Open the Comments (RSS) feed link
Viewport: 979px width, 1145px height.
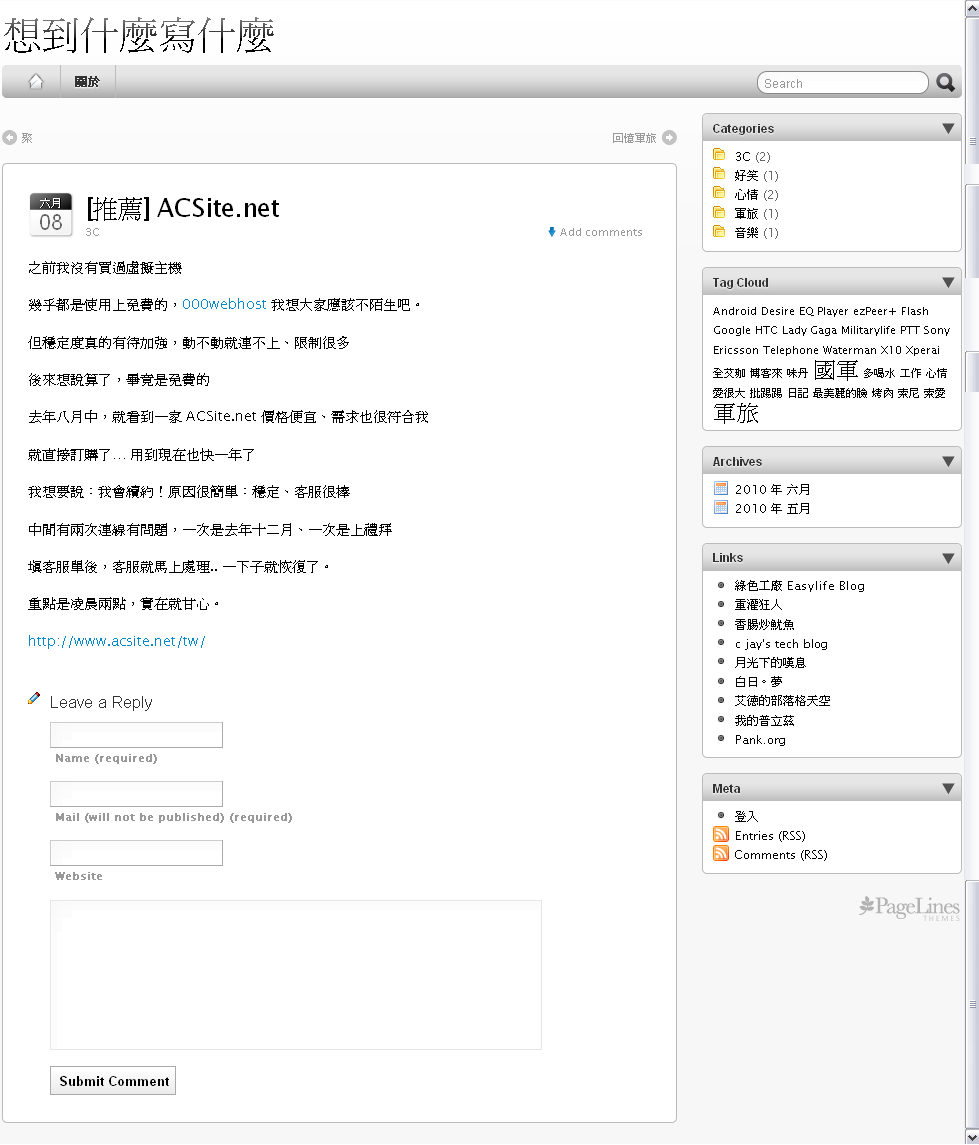coord(780,854)
